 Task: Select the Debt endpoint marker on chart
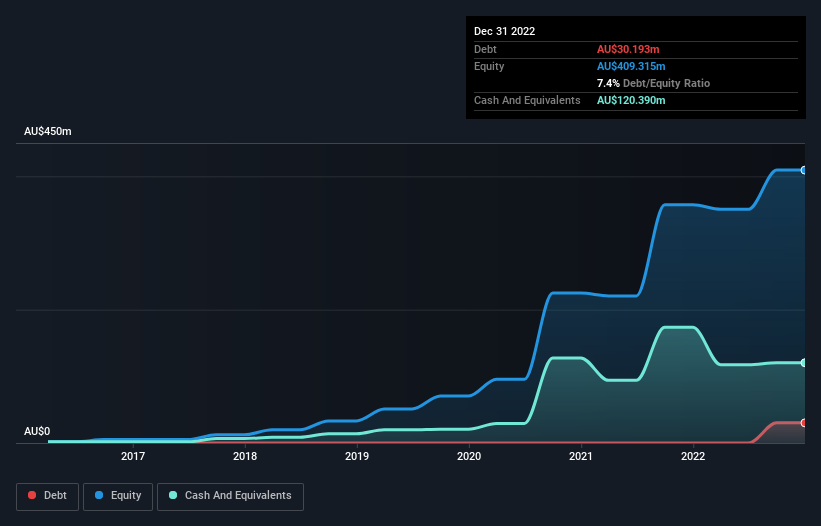click(804, 423)
